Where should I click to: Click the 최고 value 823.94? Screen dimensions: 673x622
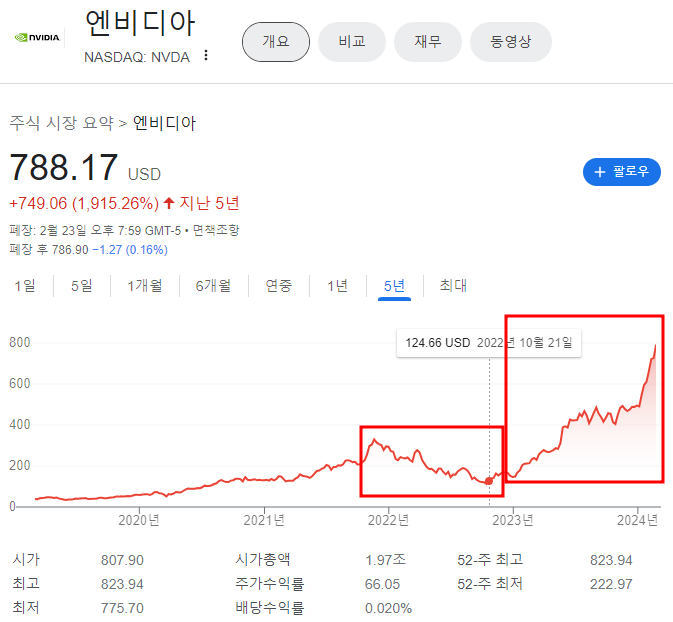click(x=122, y=584)
